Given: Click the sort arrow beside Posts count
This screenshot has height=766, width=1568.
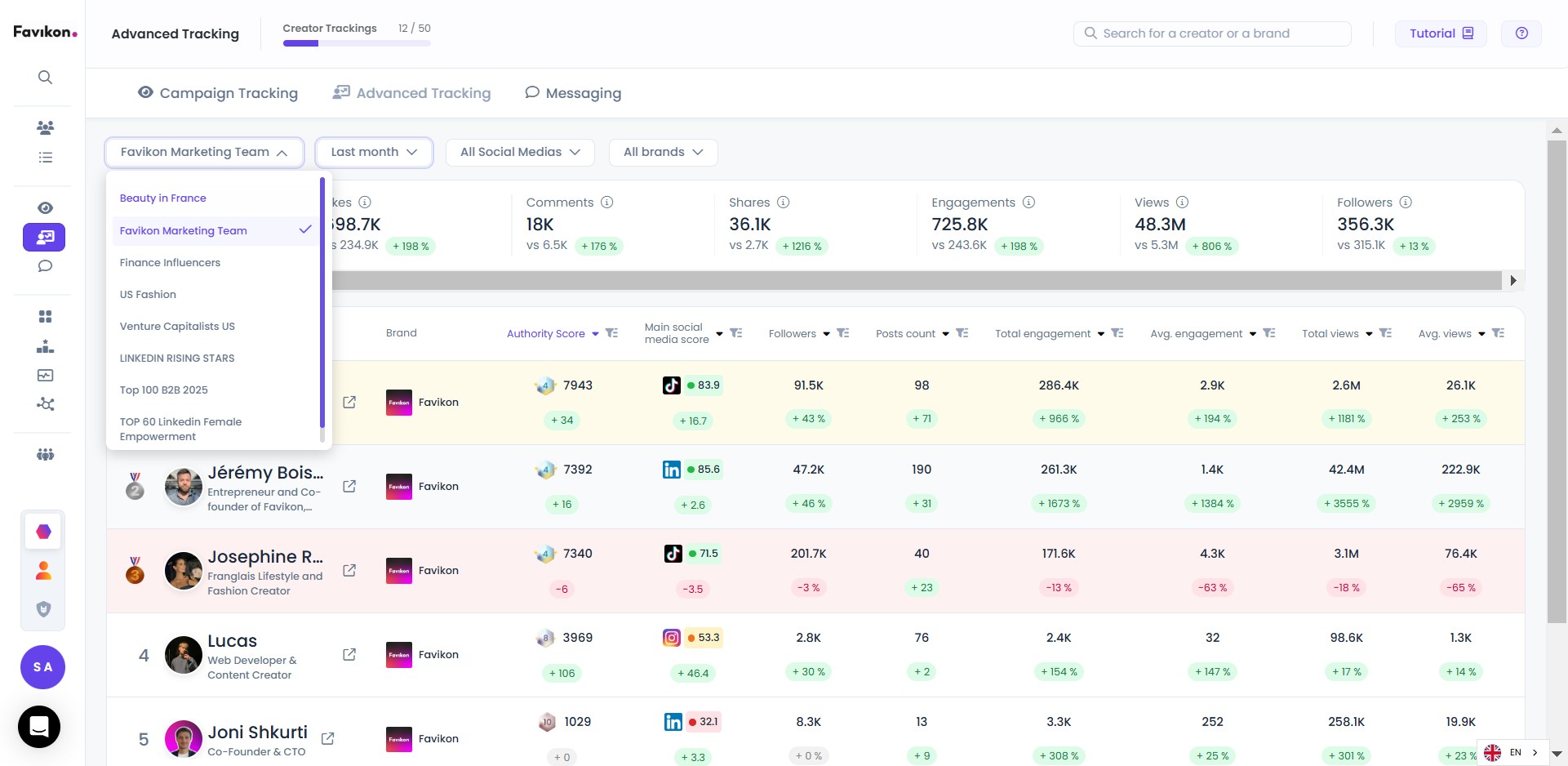Looking at the screenshot, I should pos(945,334).
